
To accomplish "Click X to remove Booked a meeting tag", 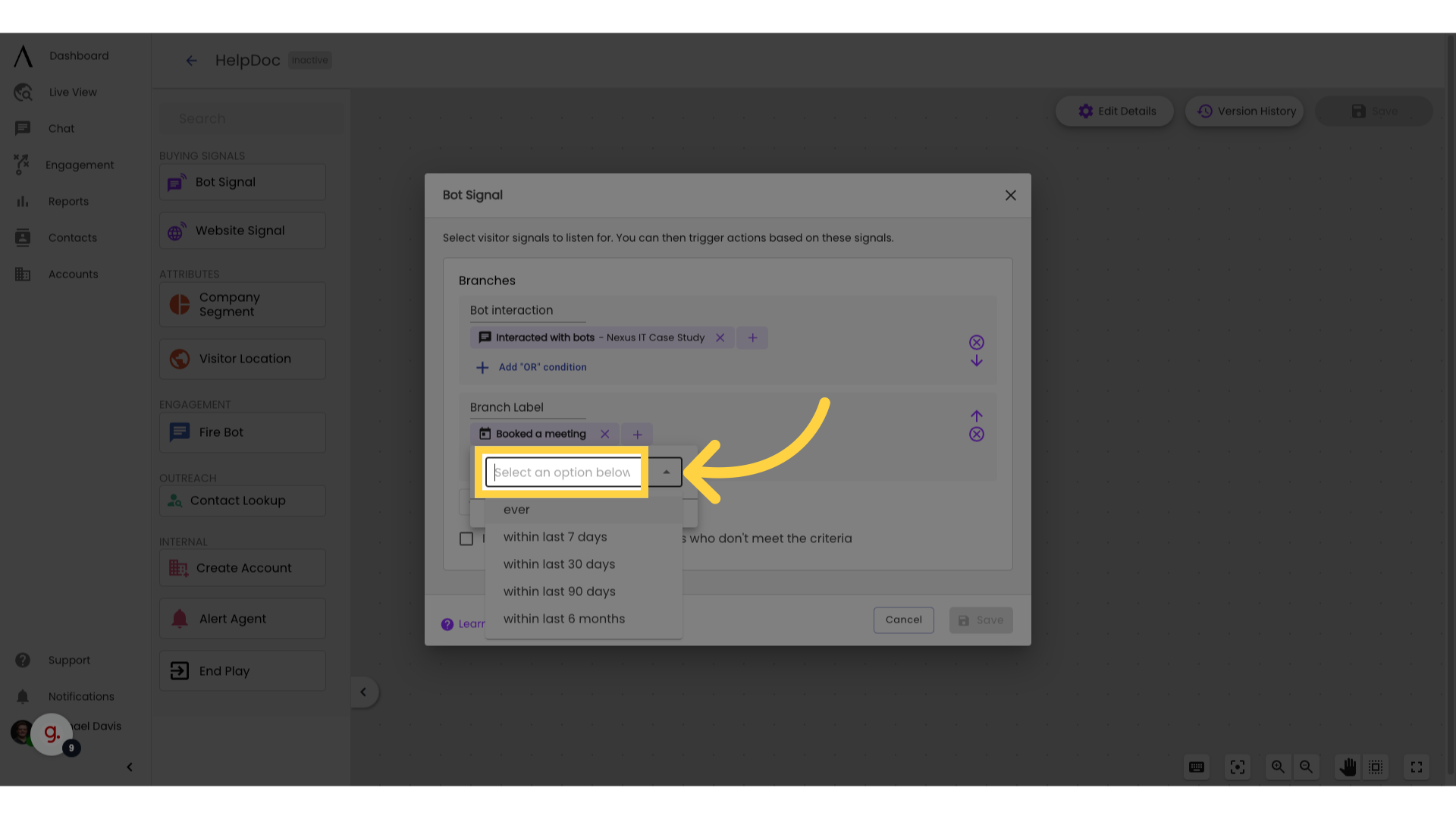I will 605,433.
